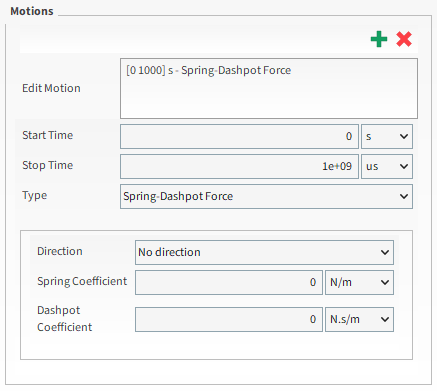The image size is (437, 391).
Task: Open the Dashpot Coefficient N.s/m unit dropdown
Action: [x=359, y=319]
